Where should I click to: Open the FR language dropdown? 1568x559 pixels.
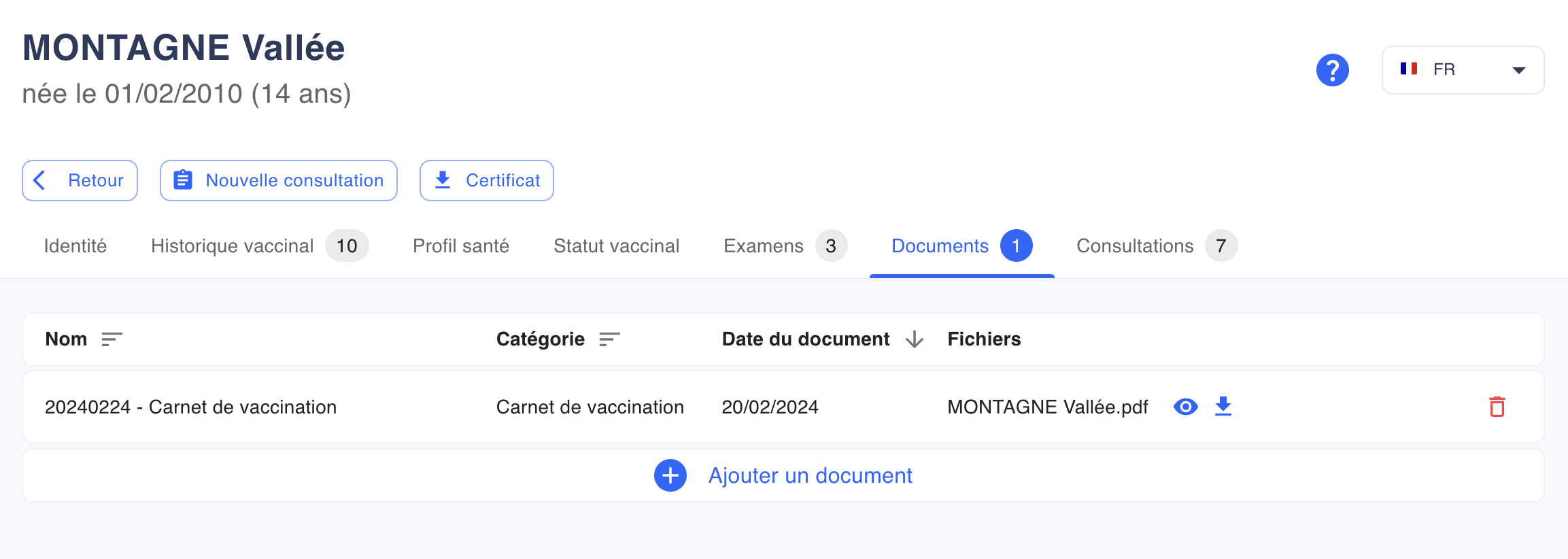1463,70
